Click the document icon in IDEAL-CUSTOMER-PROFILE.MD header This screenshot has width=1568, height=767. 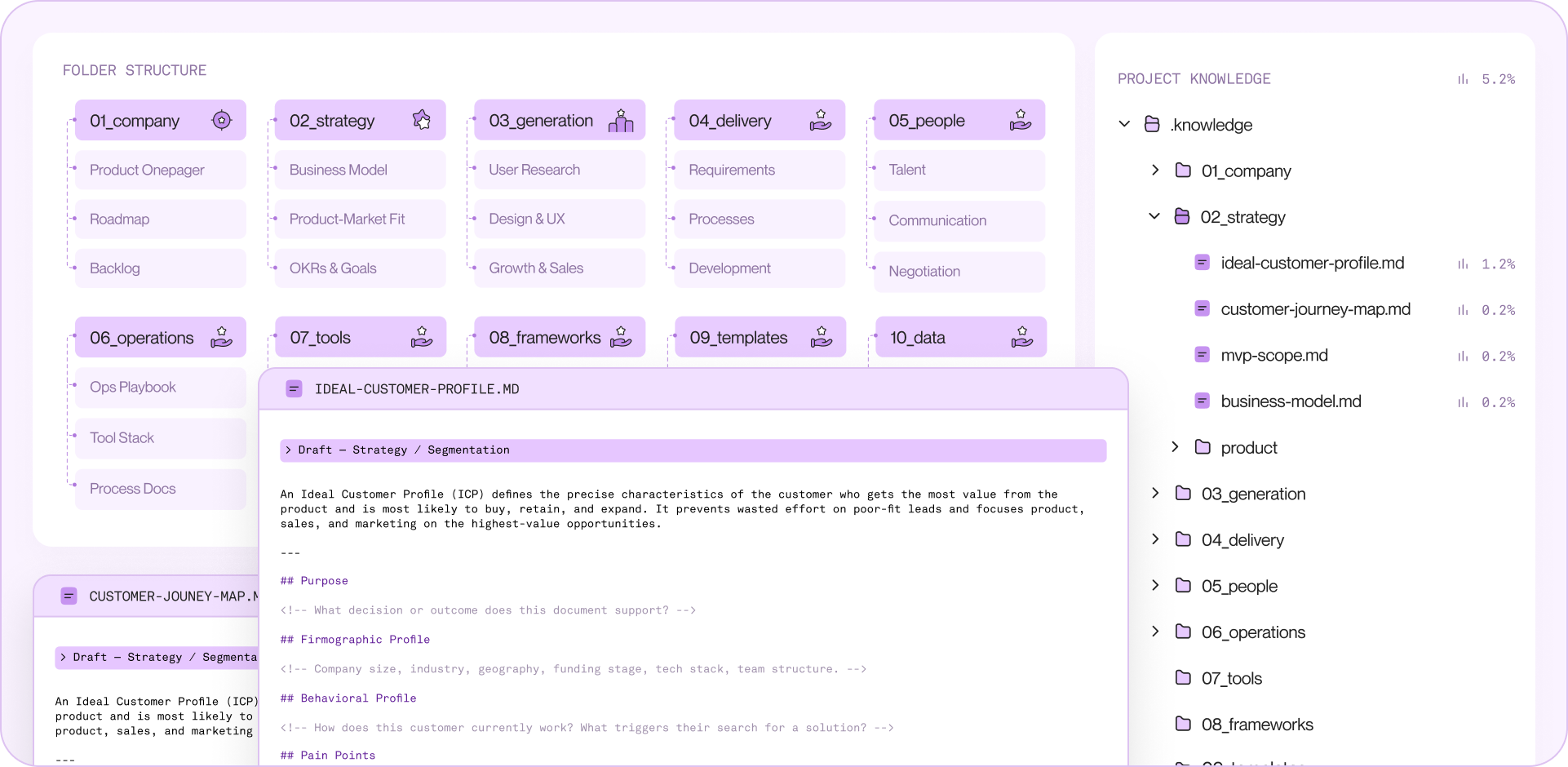point(294,388)
